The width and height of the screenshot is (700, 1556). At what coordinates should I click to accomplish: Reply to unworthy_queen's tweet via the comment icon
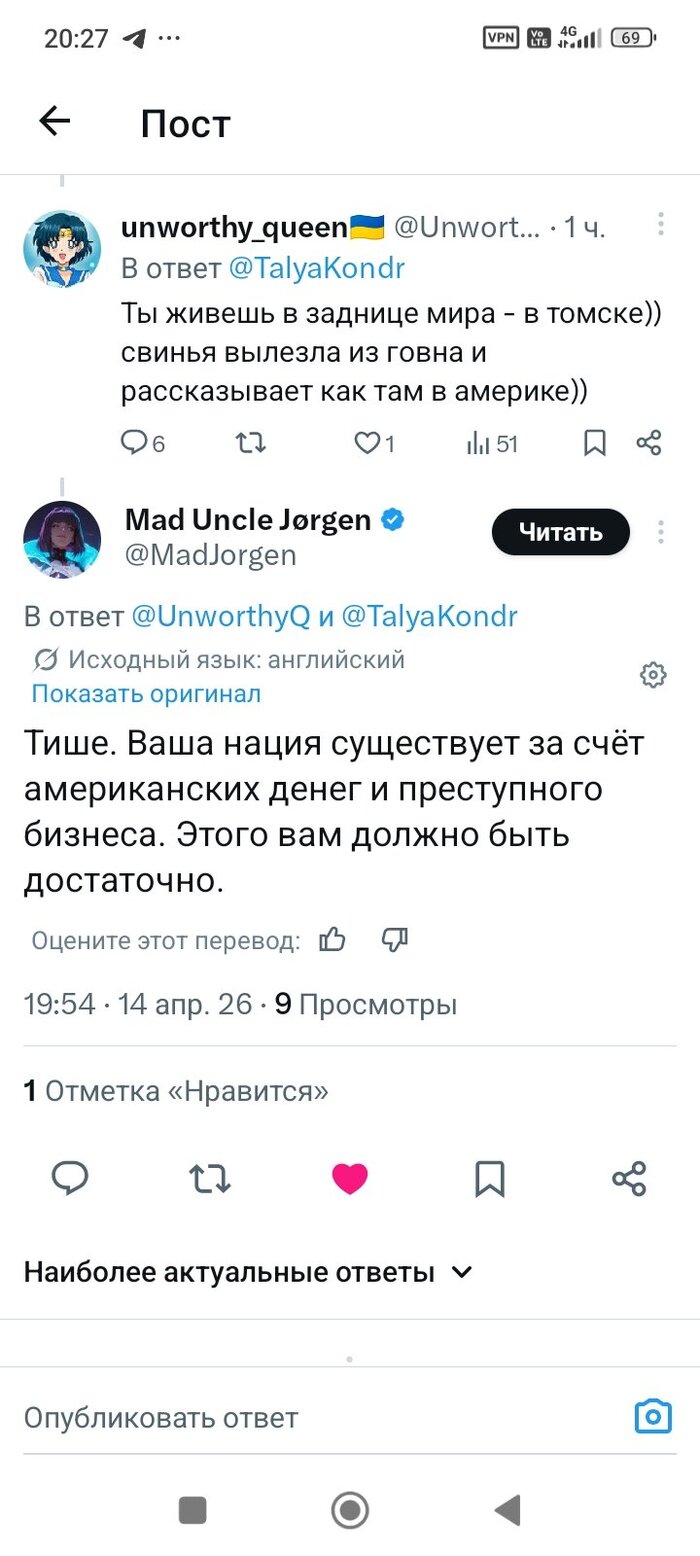click(x=134, y=442)
